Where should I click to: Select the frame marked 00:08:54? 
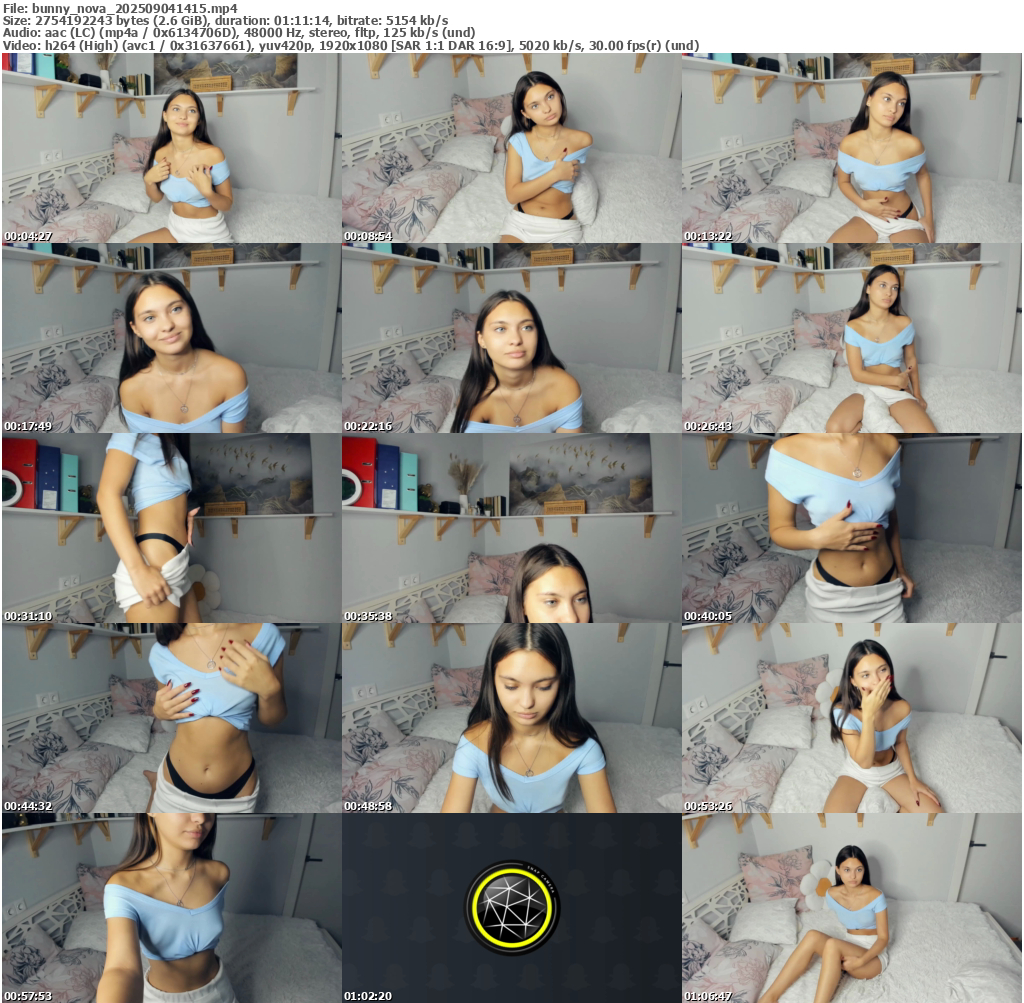[x=511, y=148]
